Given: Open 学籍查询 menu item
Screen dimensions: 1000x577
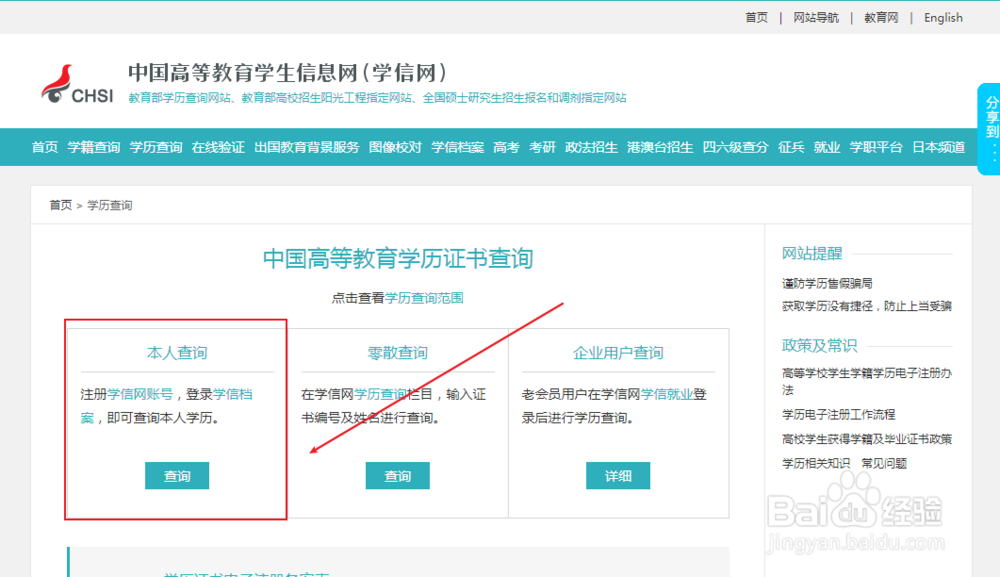Looking at the screenshot, I should pos(94,147).
